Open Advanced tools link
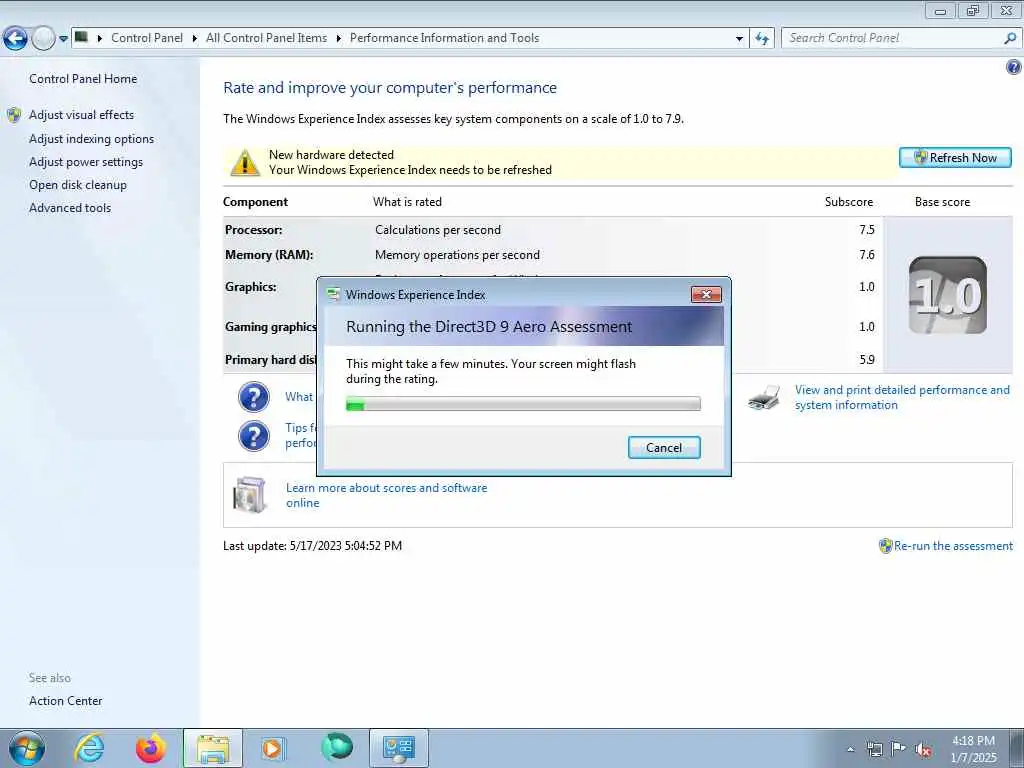 click(70, 208)
